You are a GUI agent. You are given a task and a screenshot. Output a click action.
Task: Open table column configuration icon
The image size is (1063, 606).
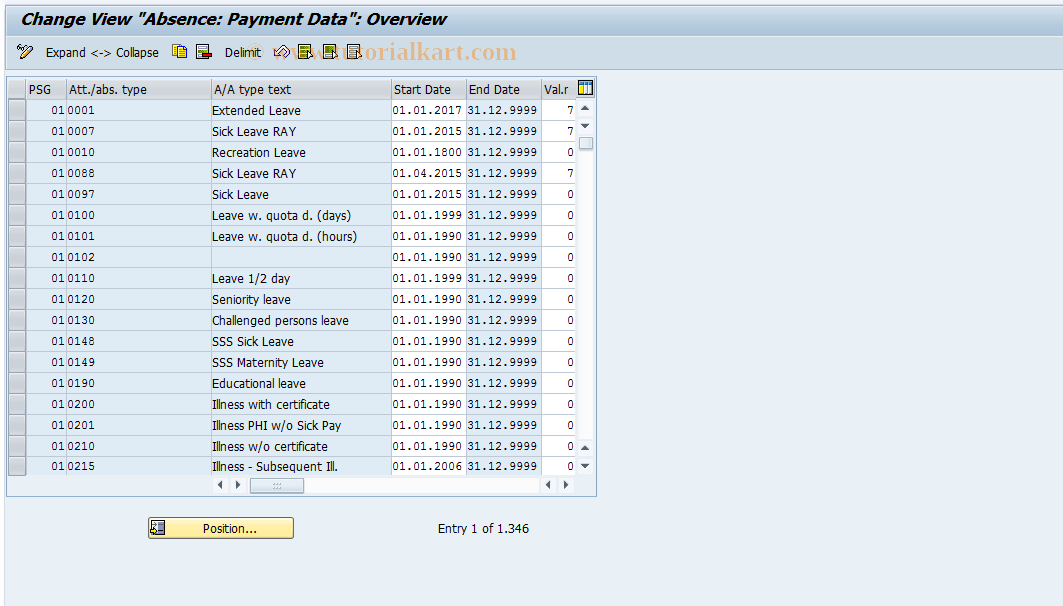(x=585, y=88)
